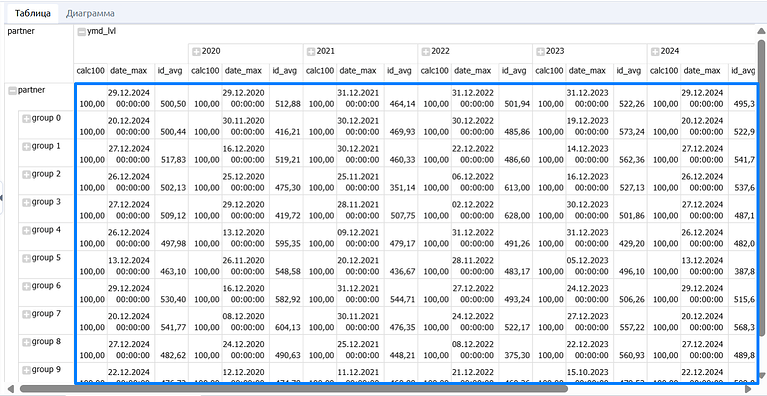Switch to the Таблица tab
Image resolution: width=767 pixels, height=396 pixels.
(33, 13)
